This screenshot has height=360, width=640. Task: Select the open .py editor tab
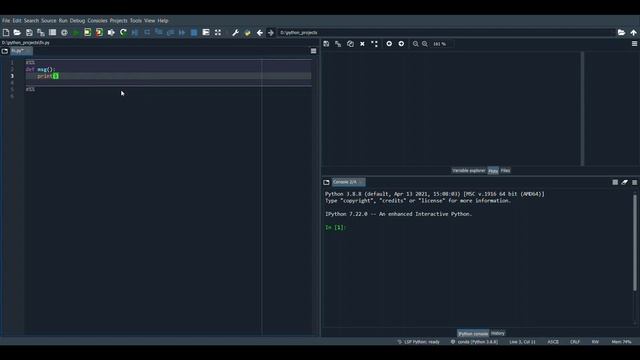(21, 51)
